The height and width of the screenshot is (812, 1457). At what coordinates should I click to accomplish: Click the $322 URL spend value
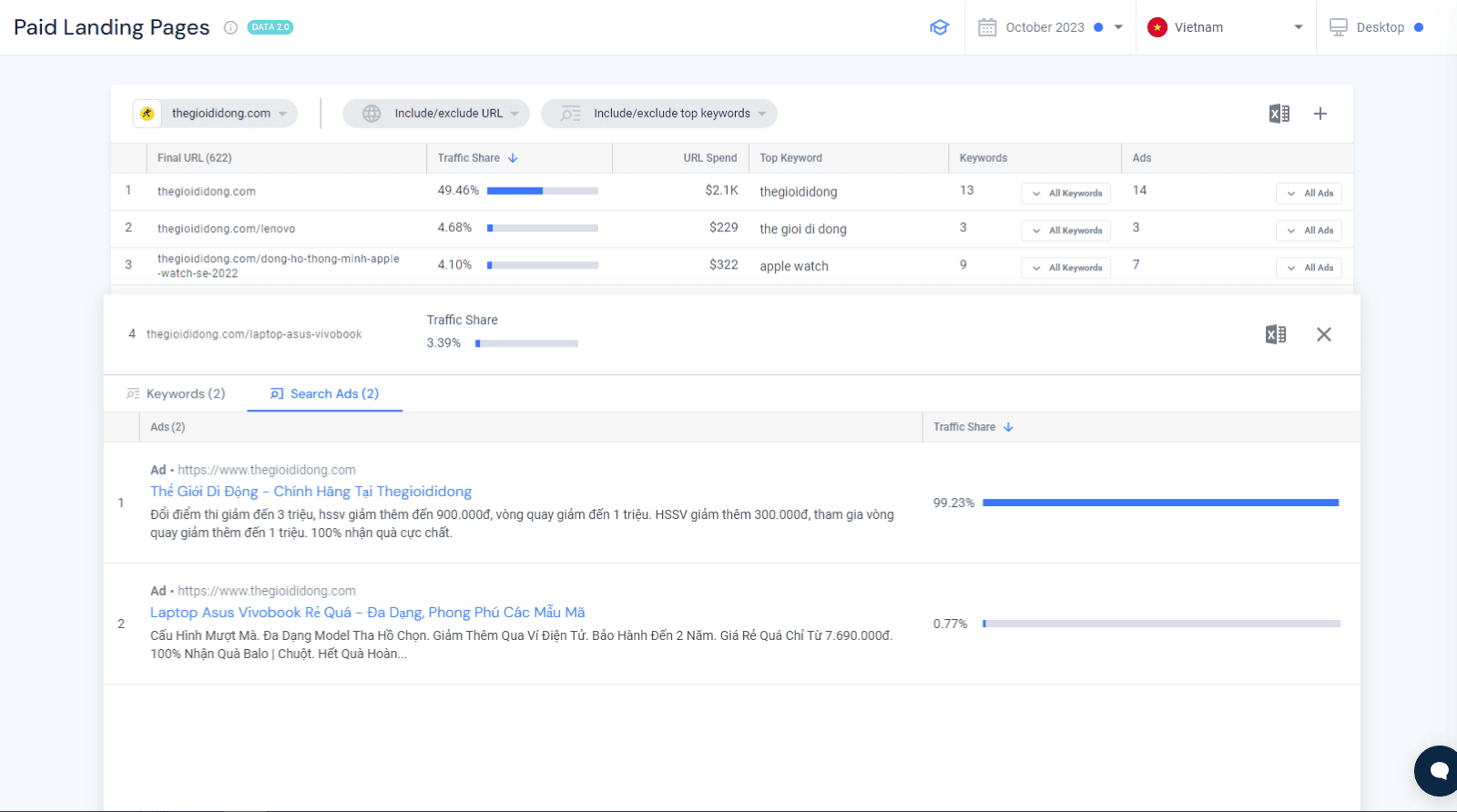click(x=724, y=265)
